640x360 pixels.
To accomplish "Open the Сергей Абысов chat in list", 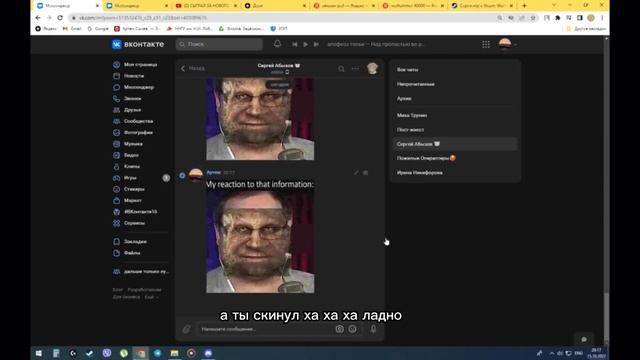I will tap(455, 144).
